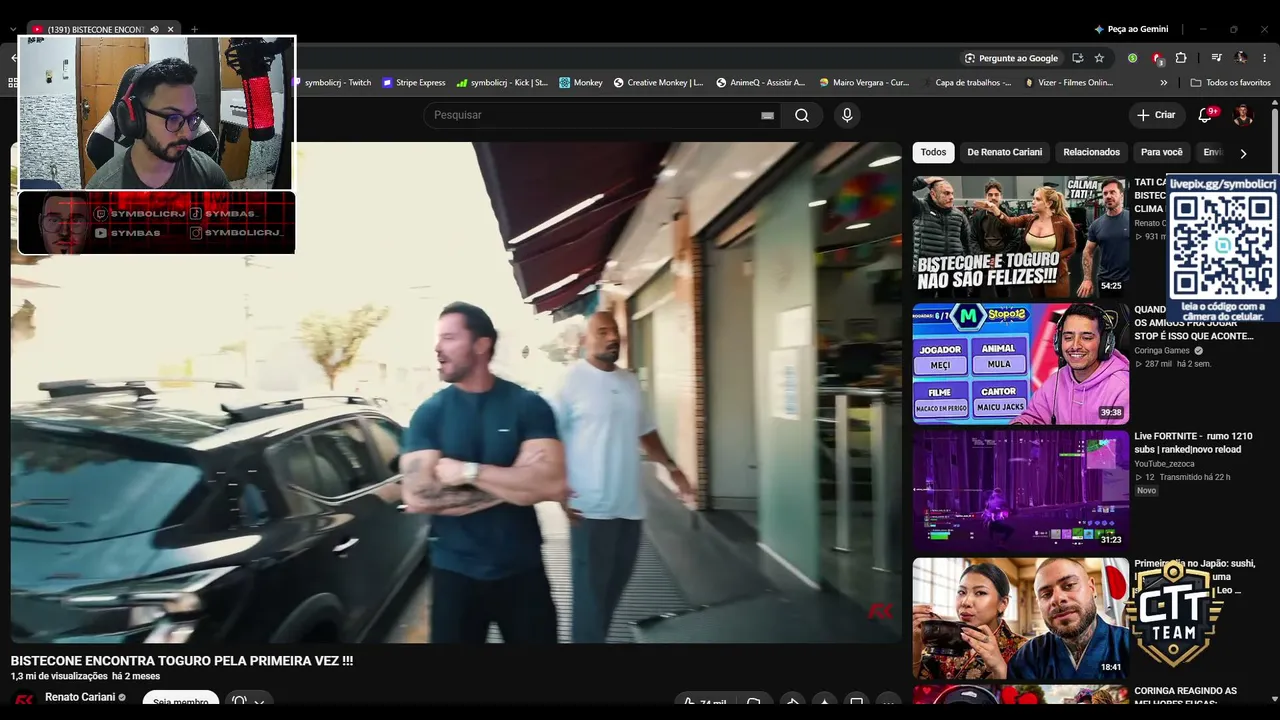Screen dimensions: 1280x720
Task: Open the on-screen keyboard icon in search box
Action: click(x=767, y=115)
